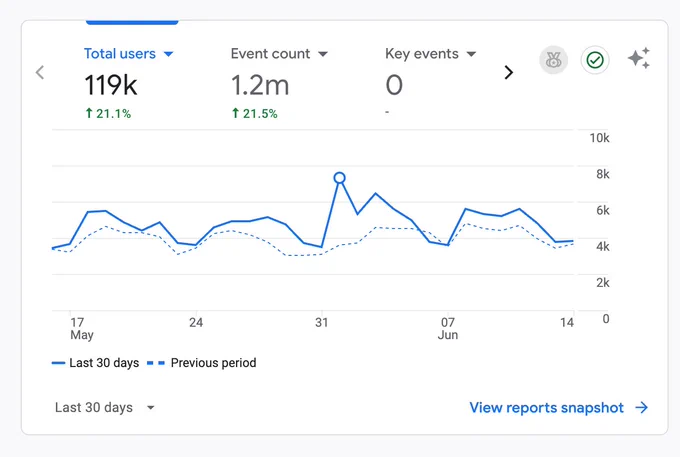Select the Event count metric tab
This screenshot has height=457, width=680.
270,54
